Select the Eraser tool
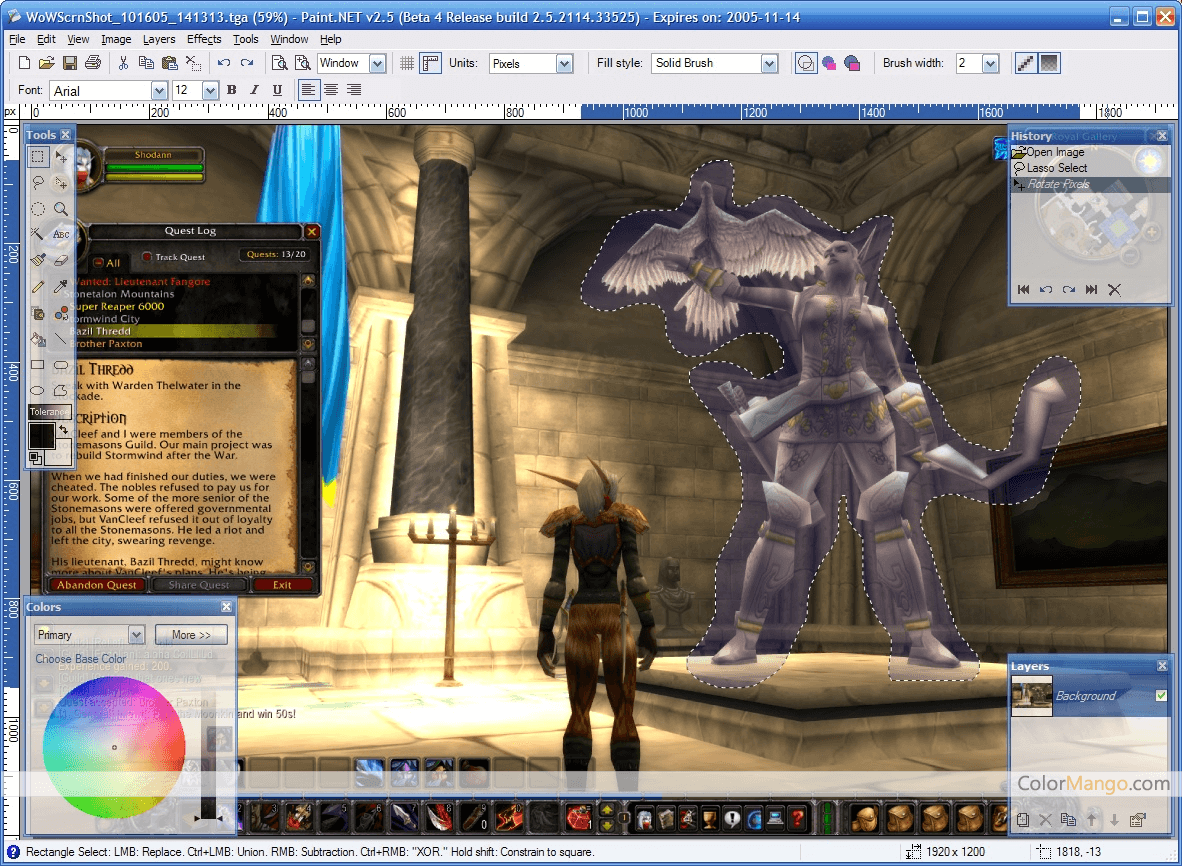The height and width of the screenshot is (866, 1182). click(x=62, y=261)
